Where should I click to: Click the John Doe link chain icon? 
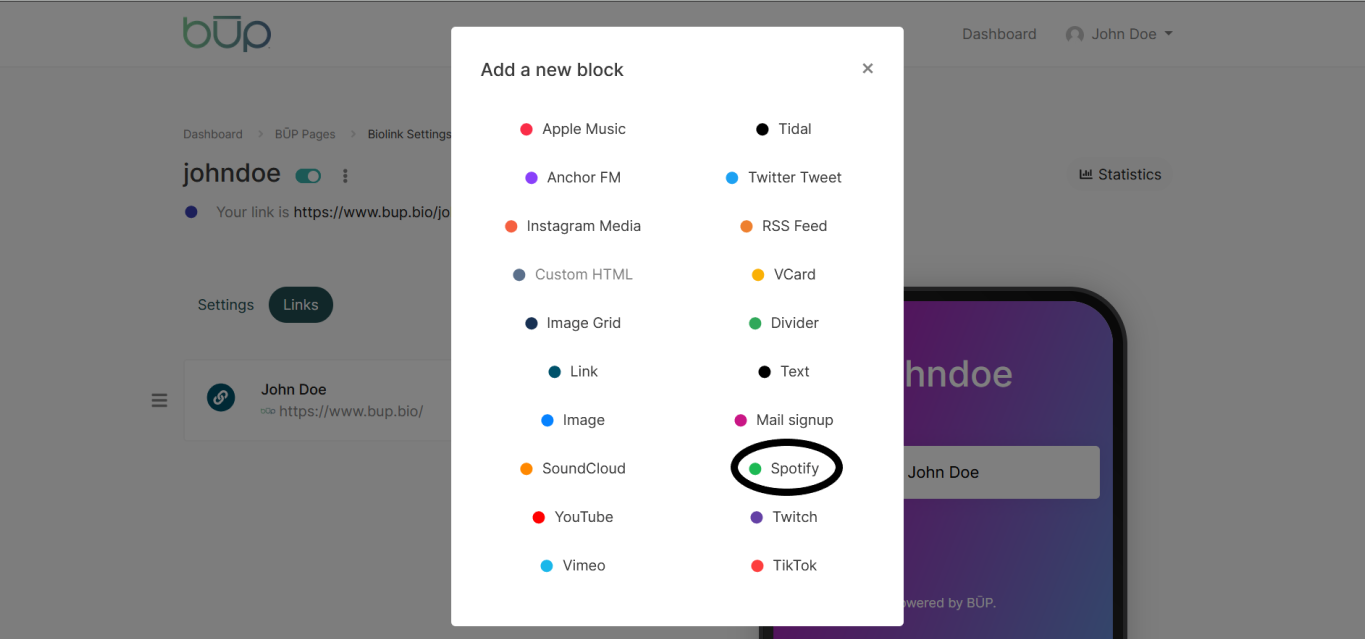click(221, 397)
